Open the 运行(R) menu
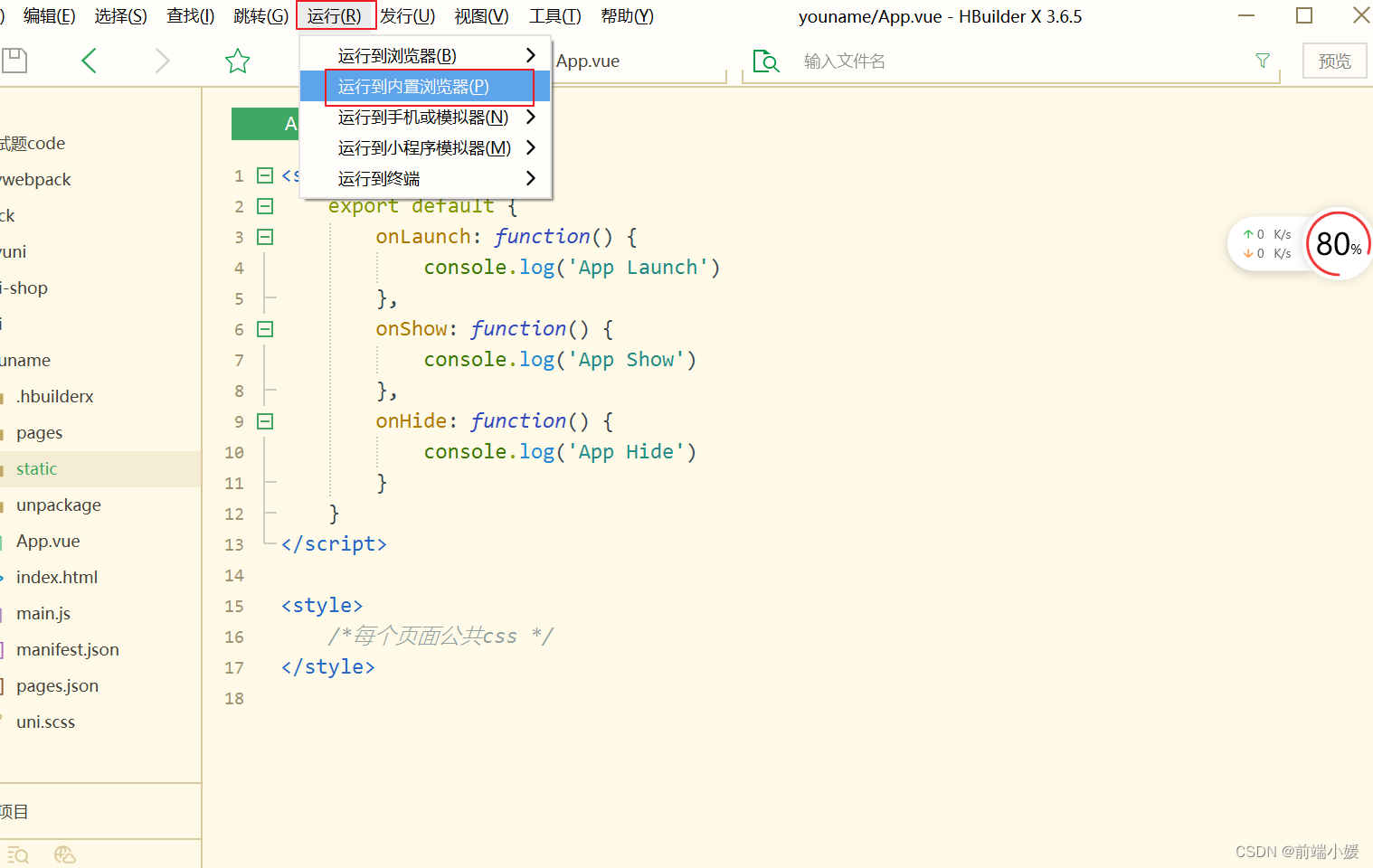 [335, 16]
